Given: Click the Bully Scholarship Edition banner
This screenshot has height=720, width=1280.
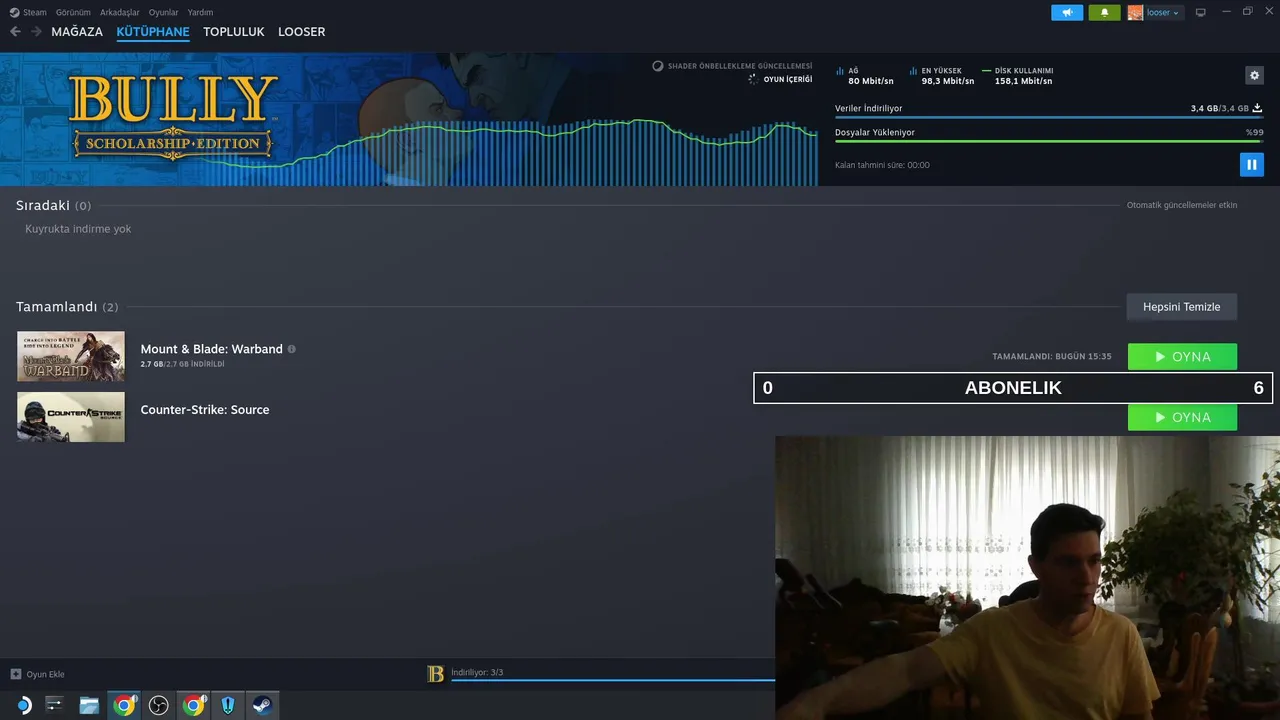Looking at the screenshot, I should (x=173, y=117).
